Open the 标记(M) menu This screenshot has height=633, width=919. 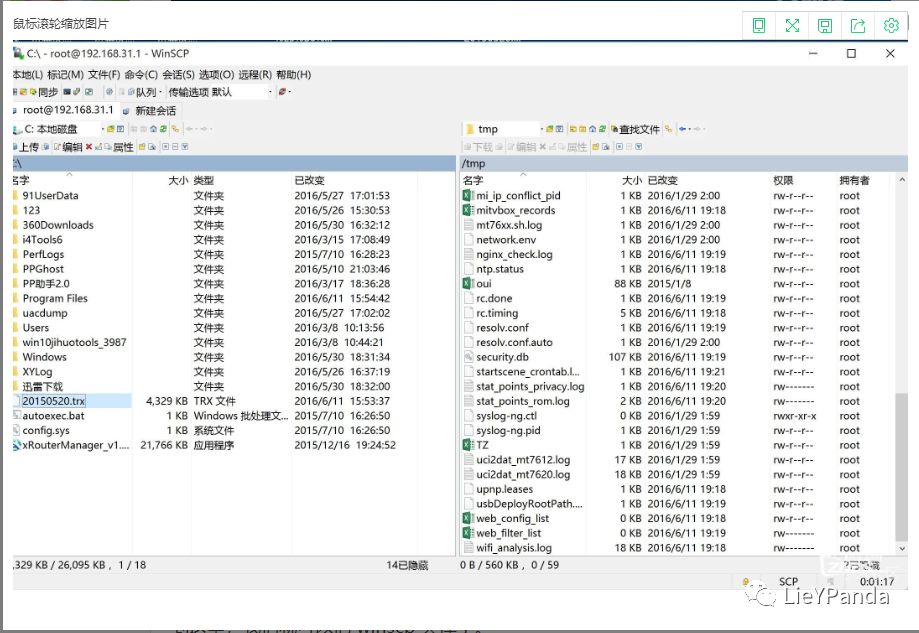tap(65, 74)
